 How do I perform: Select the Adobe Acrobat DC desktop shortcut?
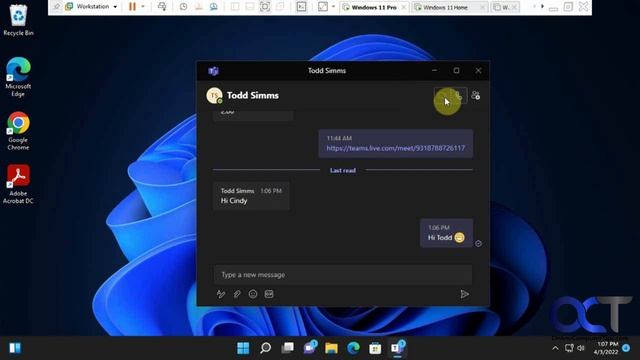pos(18,184)
